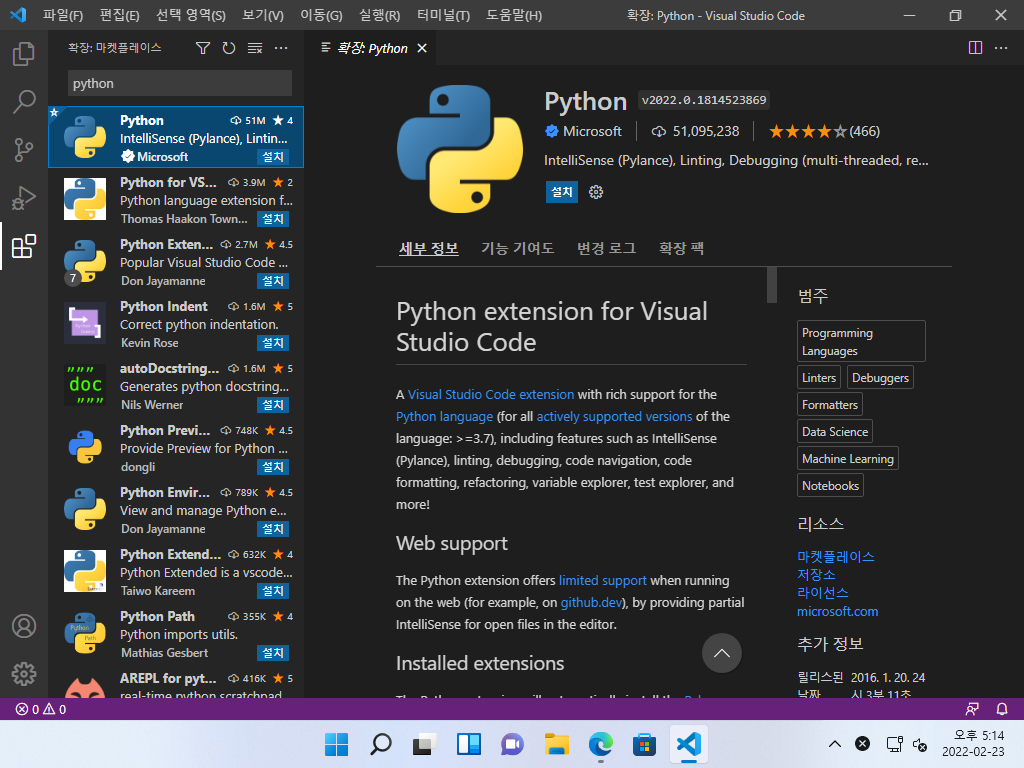Open the limited support link
Viewport: 1024px width, 768px height.
602,581
